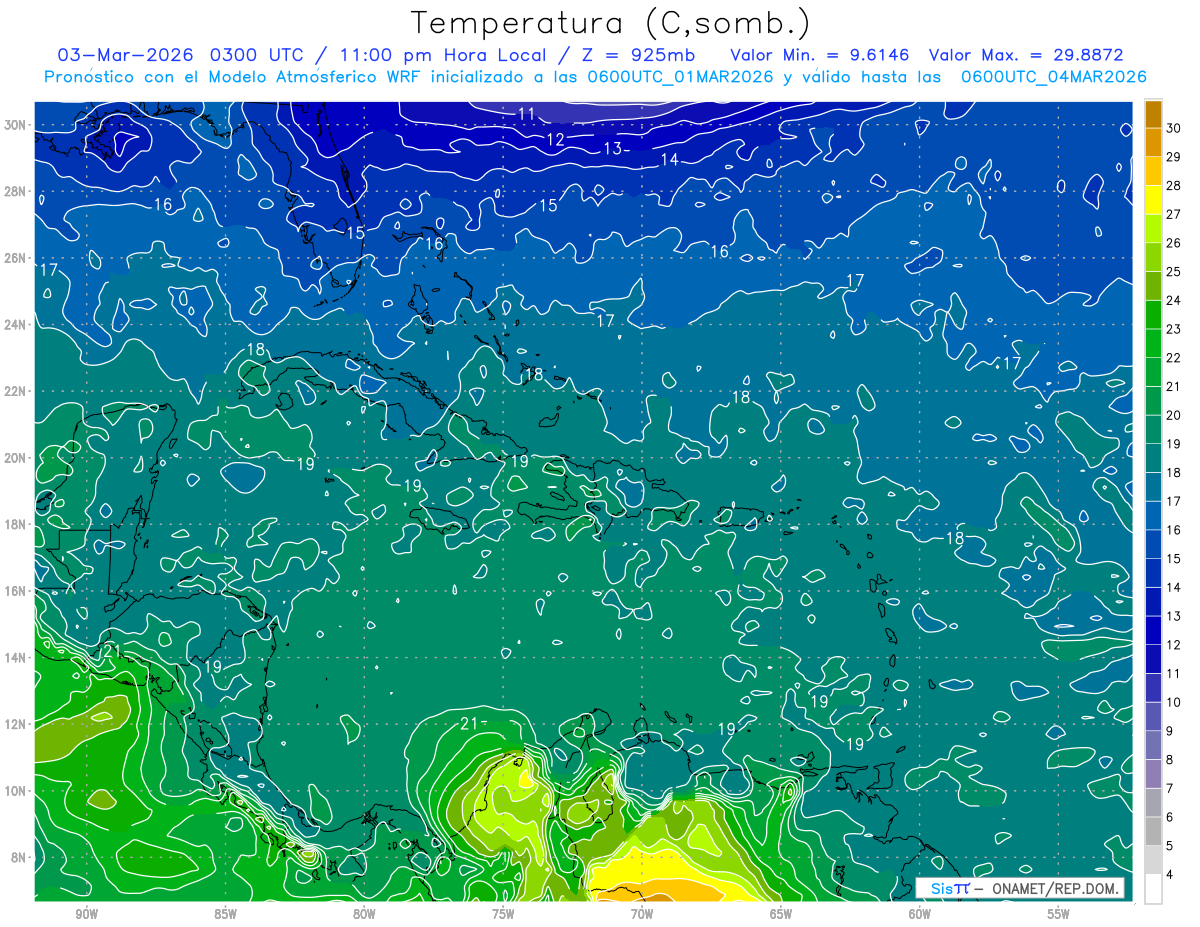Click the "75W" longitude axis label
The width and height of the screenshot is (1200, 927).
click(503, 914)
